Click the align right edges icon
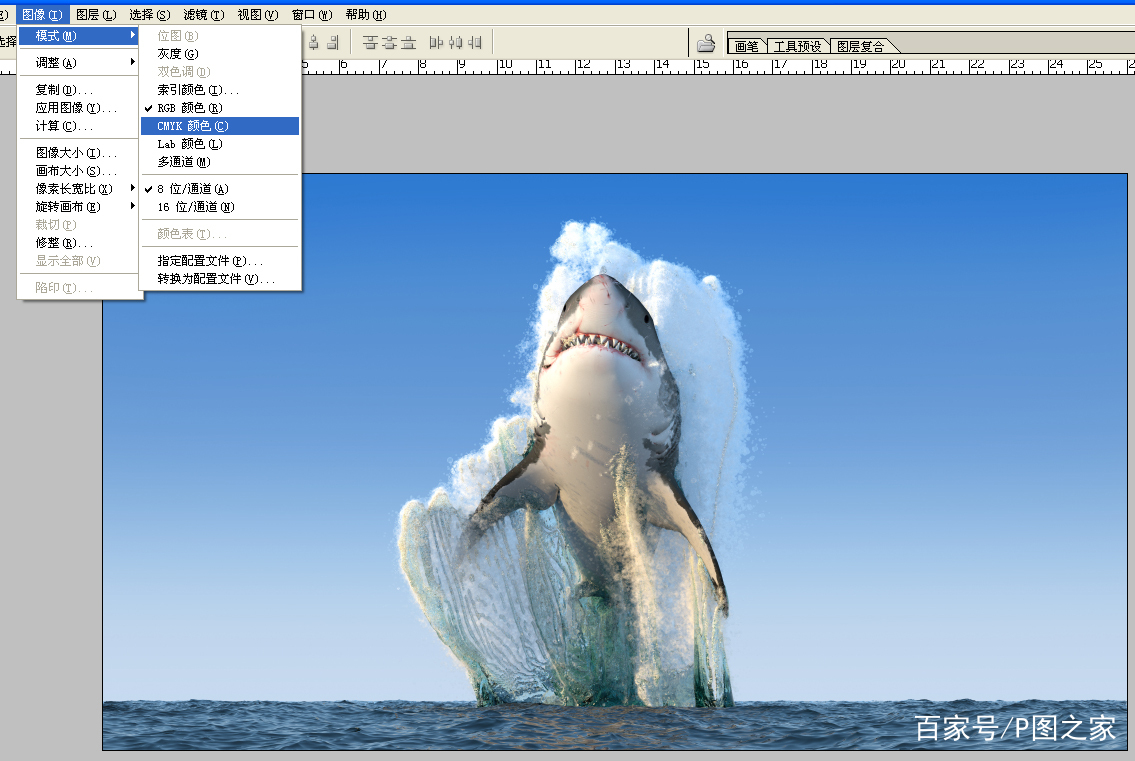Viewport: 1135px width, 761px height. 333,42
